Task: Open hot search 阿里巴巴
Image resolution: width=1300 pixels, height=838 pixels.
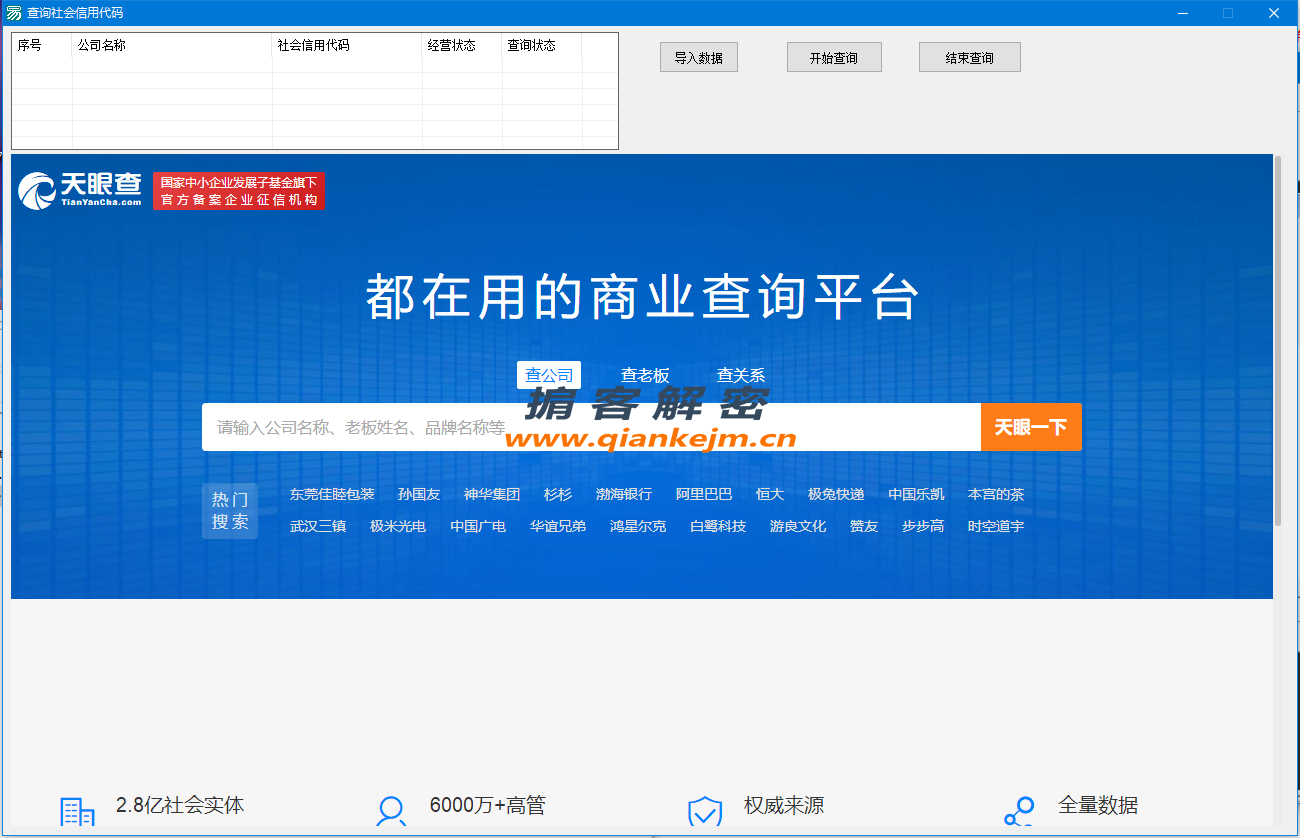Action: click(704, 494)
